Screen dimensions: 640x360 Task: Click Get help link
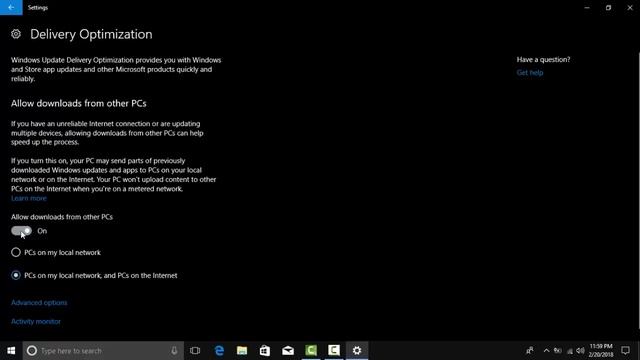click(x=530, y=73)
